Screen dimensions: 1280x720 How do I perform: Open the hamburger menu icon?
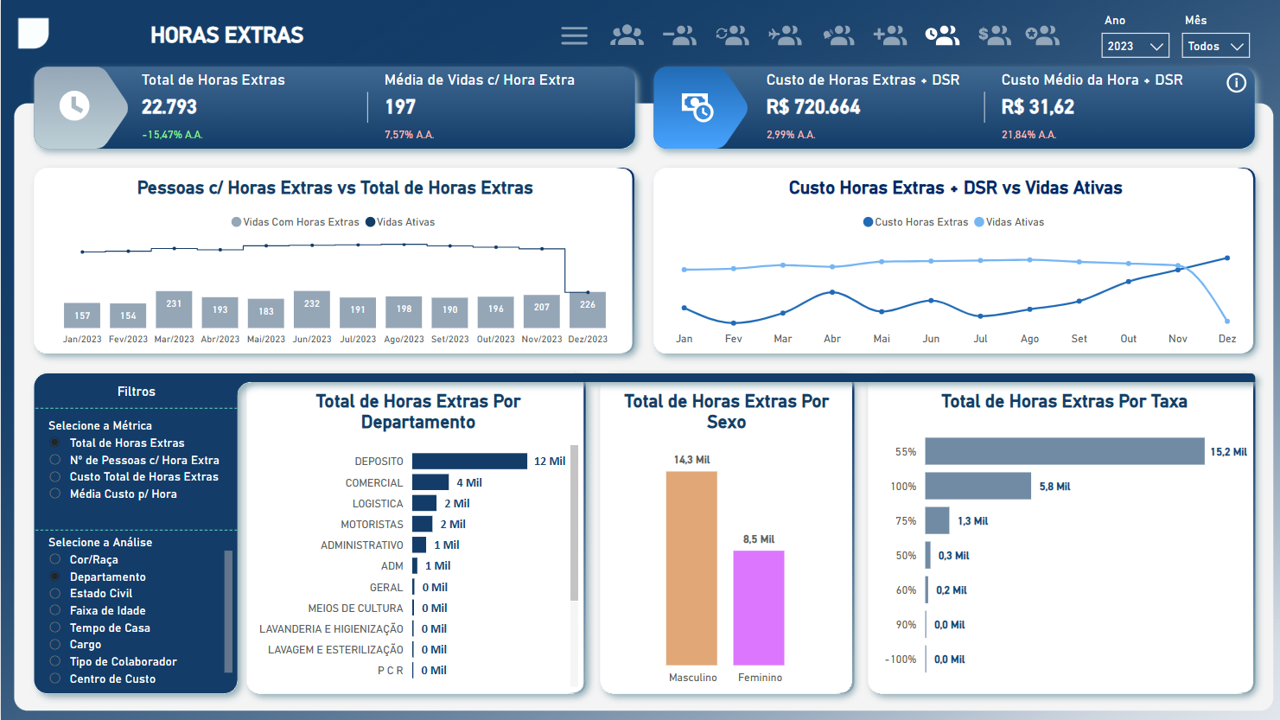[x=574, y=36]
